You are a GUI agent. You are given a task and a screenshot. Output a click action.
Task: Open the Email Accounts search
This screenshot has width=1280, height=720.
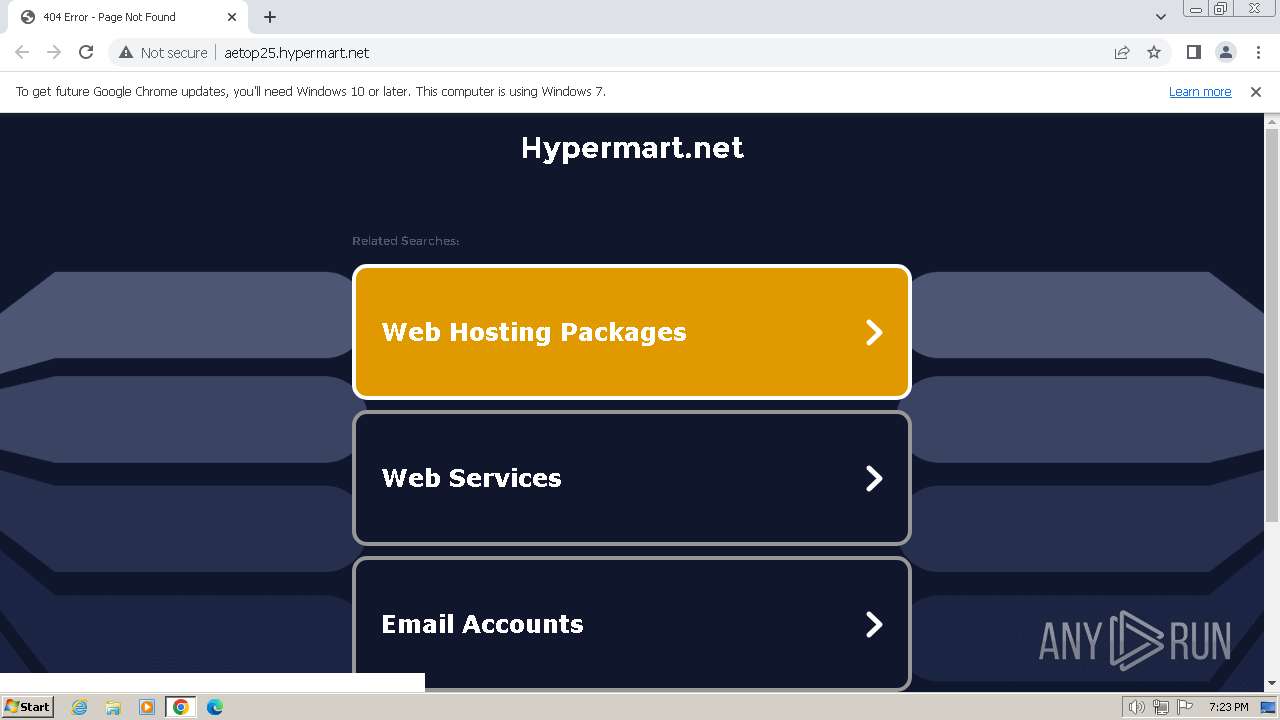[632, 624]
